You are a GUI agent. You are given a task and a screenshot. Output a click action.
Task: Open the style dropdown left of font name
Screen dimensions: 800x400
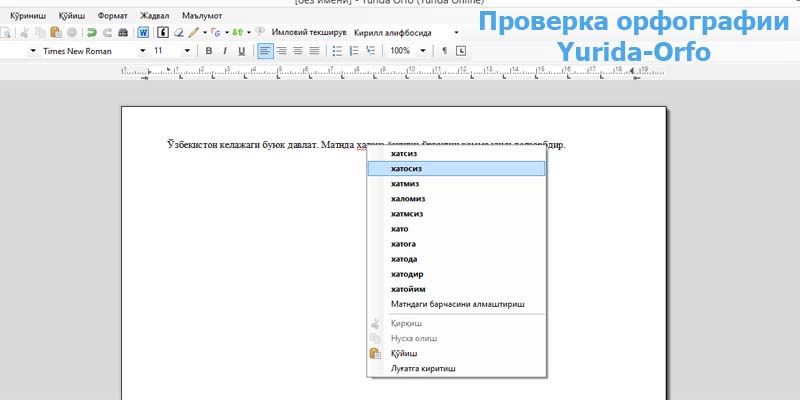(x=33, y=51)
